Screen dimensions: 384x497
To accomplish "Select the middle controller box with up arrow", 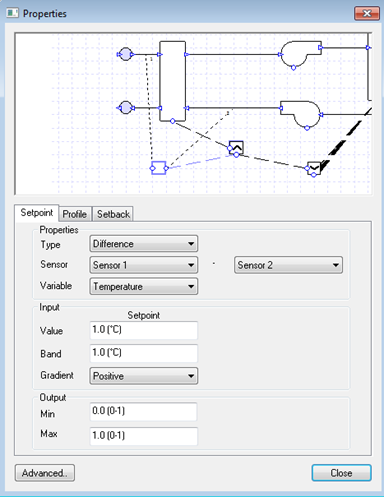I will tap(236, 148).
